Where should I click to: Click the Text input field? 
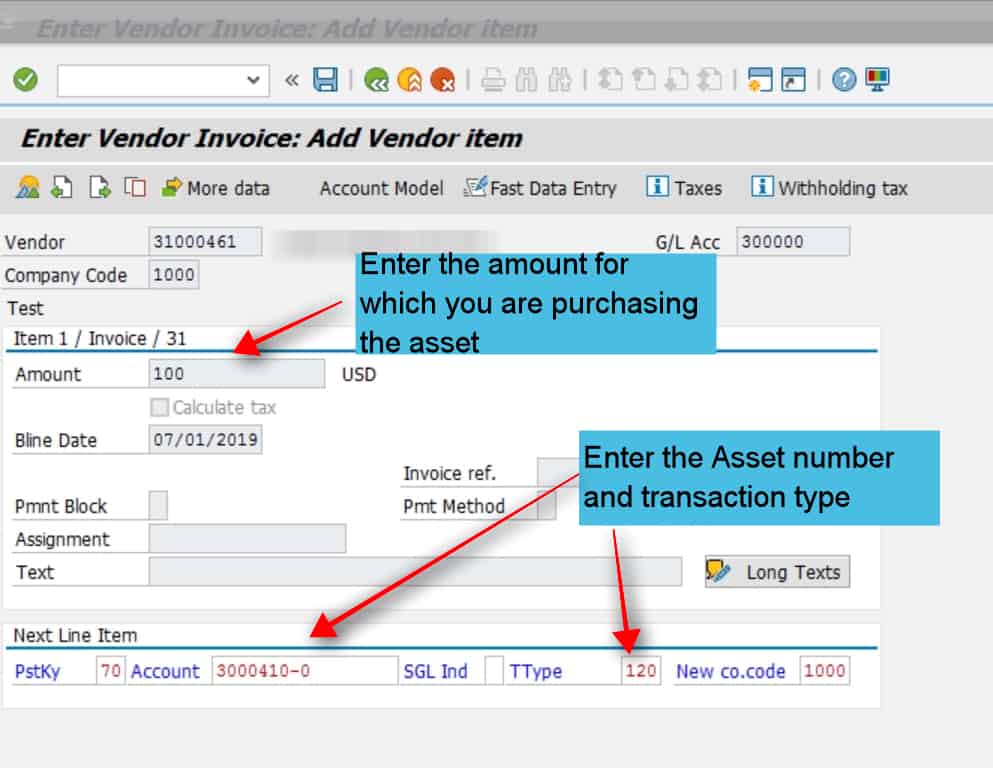[x=415, y=572]
